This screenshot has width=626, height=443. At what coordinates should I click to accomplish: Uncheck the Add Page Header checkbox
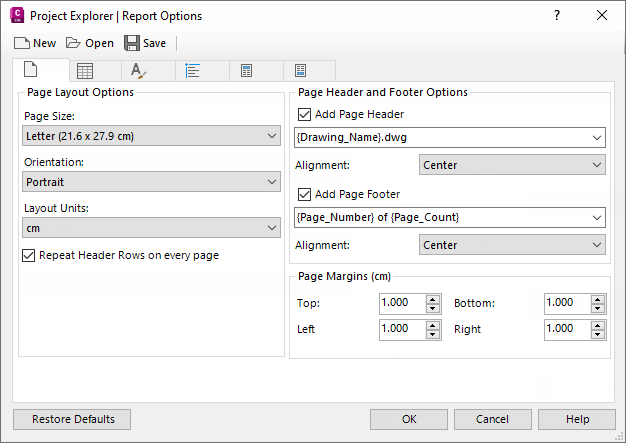tap(305, 114)
